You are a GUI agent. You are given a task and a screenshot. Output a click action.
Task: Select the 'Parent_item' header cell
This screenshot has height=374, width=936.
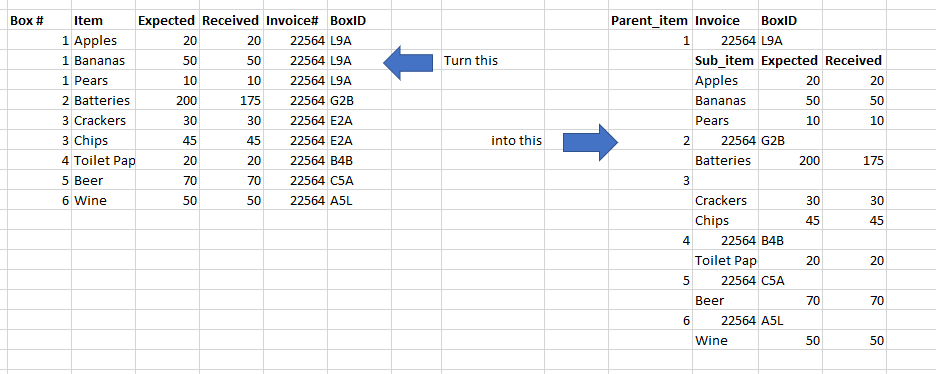[651, 21]
